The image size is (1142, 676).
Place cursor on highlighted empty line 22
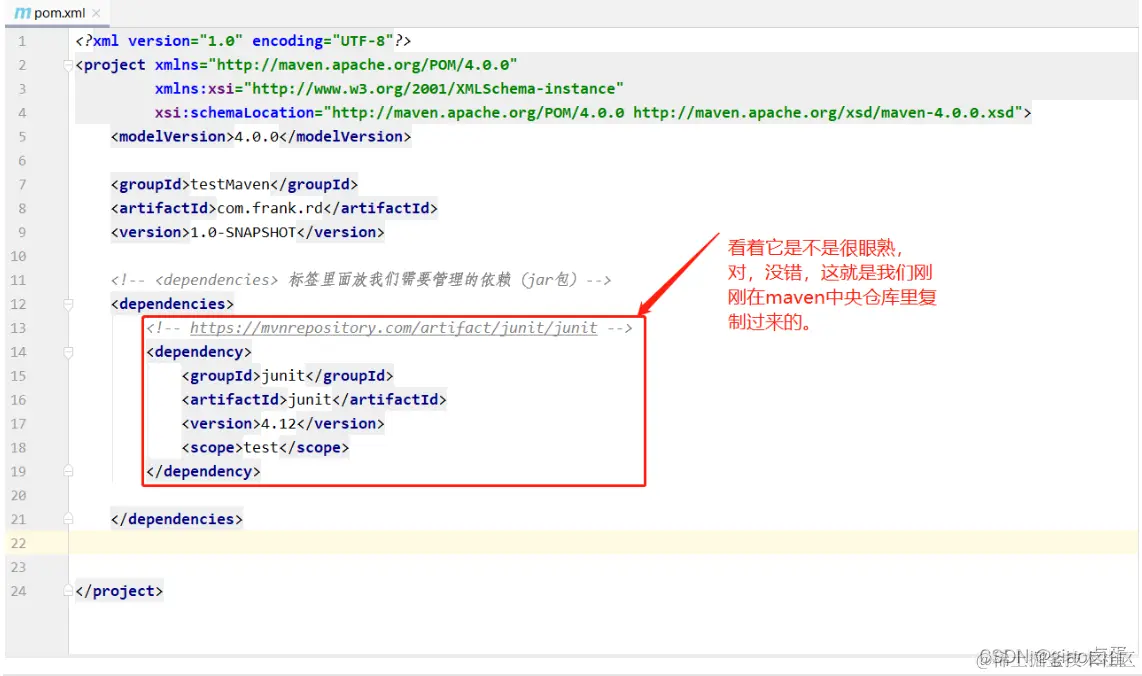click(x=603, y=543)
